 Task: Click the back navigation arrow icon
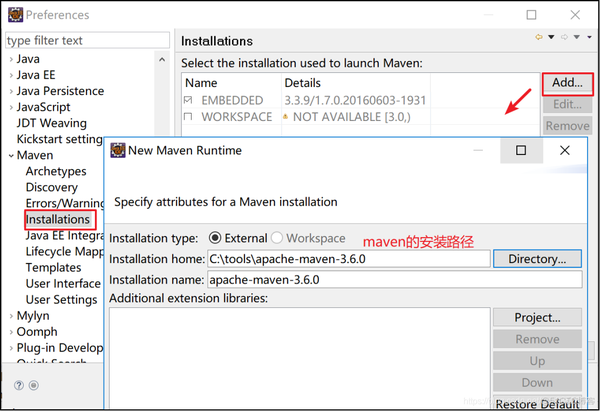(539, 38)
